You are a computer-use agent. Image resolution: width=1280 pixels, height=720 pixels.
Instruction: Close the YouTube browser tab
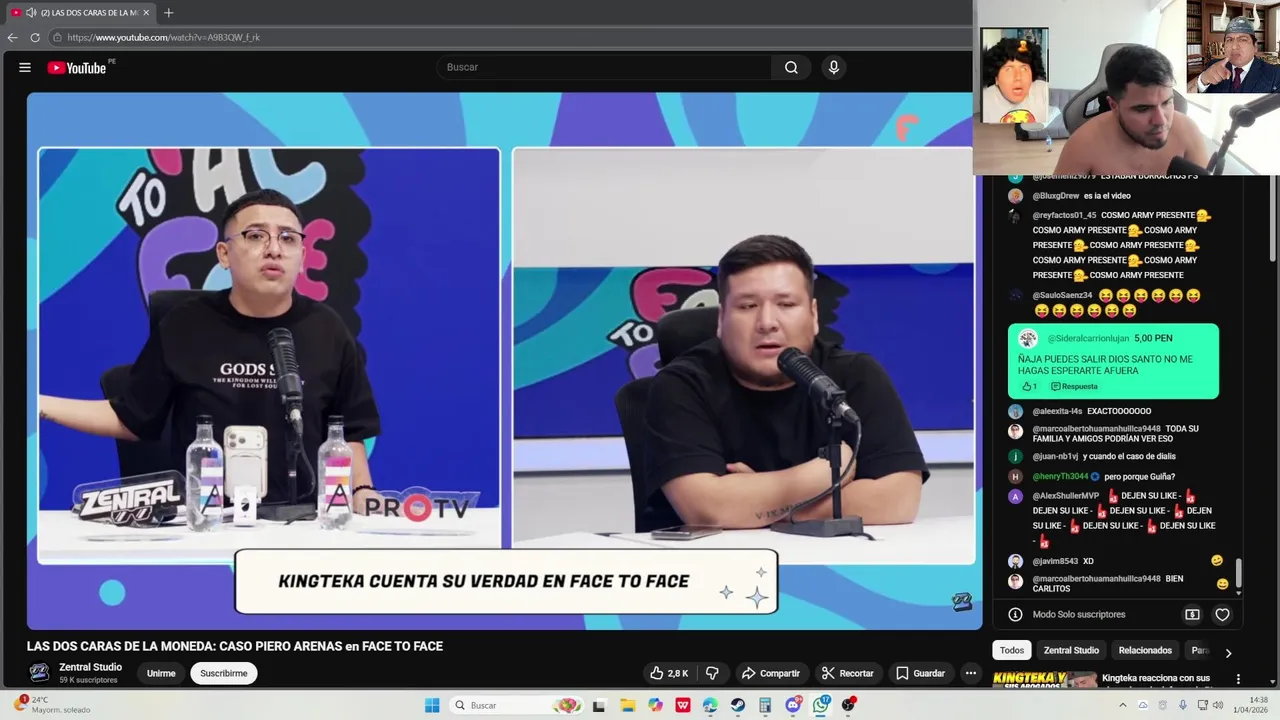(x=146, y=13)
